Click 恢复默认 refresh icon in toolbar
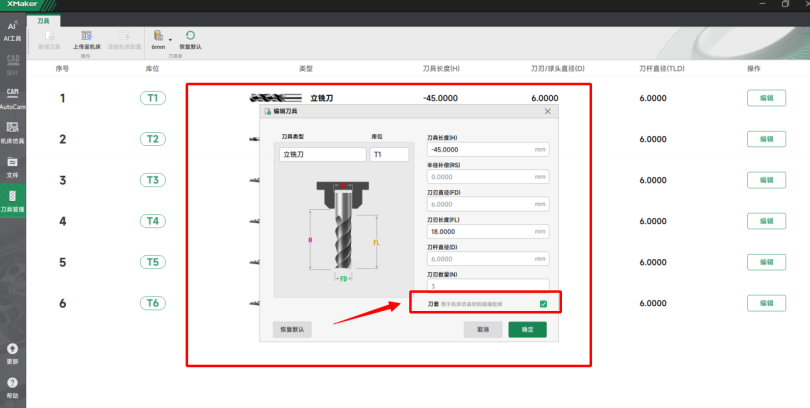Image resolution: width=810 pixels, height=408 pixels. (x=189, y=39)
